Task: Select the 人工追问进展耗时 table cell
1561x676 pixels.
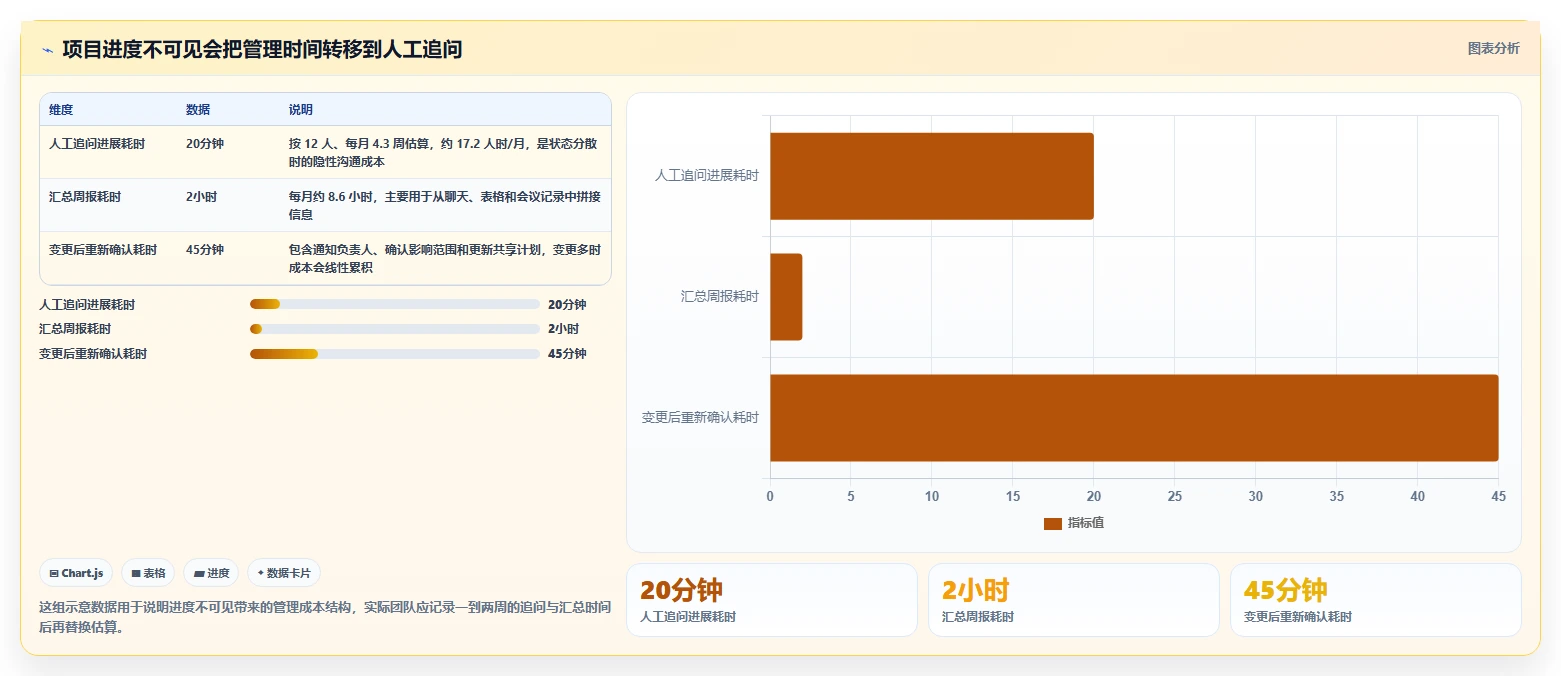Action: click(x=97, y=144)
